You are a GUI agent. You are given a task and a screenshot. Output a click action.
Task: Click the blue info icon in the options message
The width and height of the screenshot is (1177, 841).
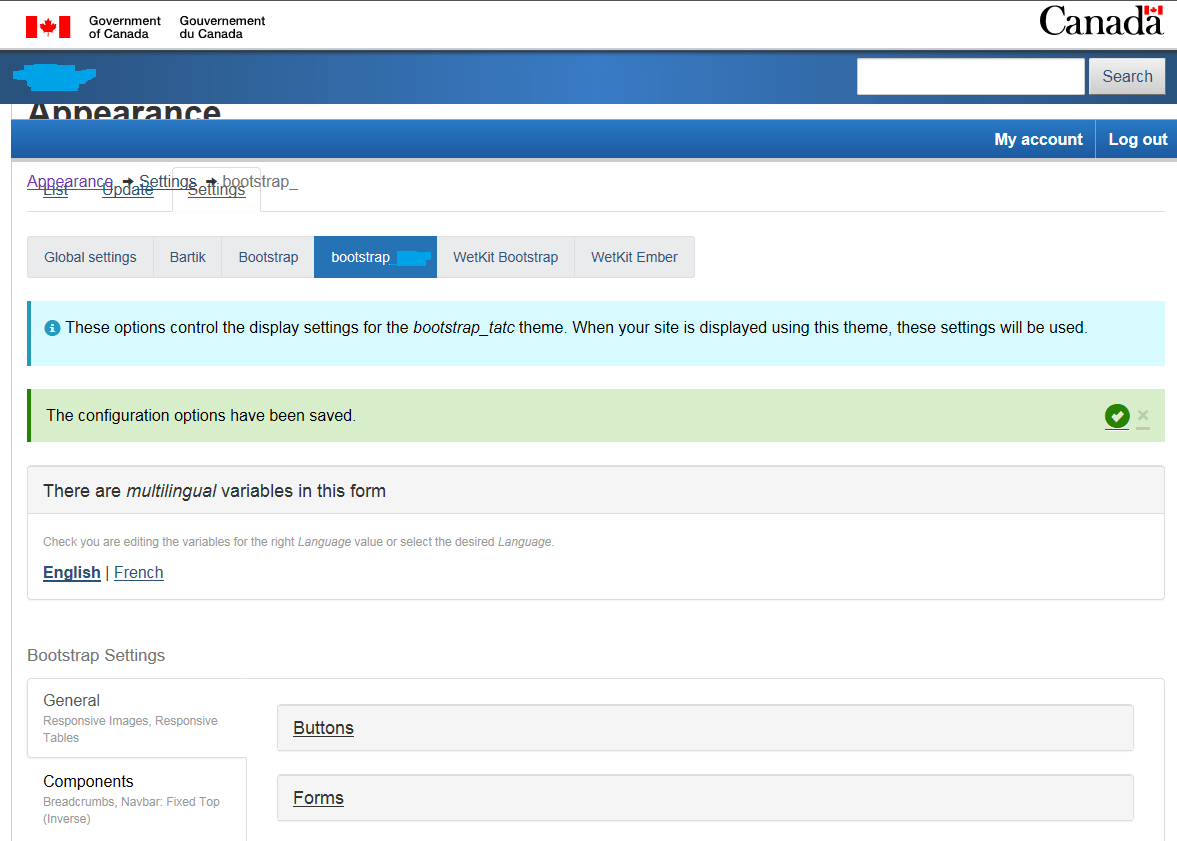[x=52, y=327]
